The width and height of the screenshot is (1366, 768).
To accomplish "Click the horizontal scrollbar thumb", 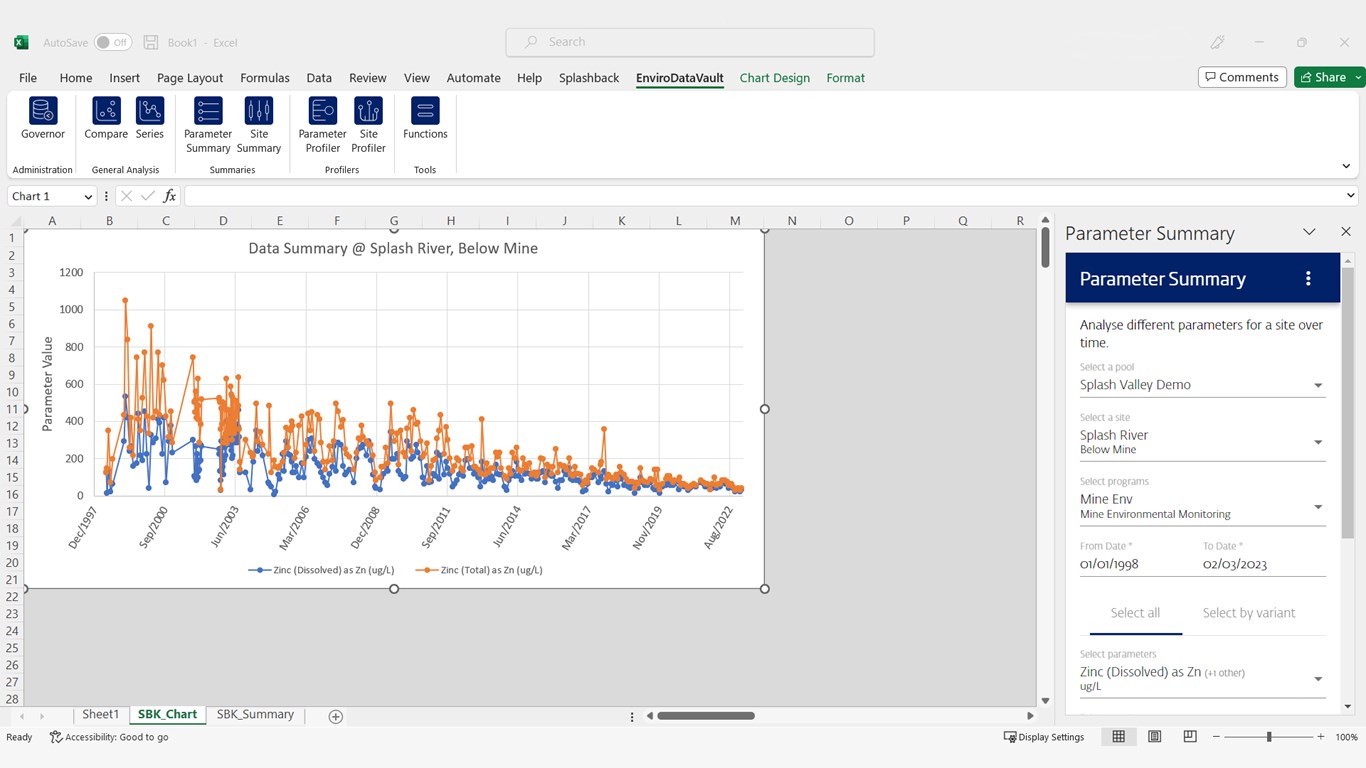I will click(706, 716).
